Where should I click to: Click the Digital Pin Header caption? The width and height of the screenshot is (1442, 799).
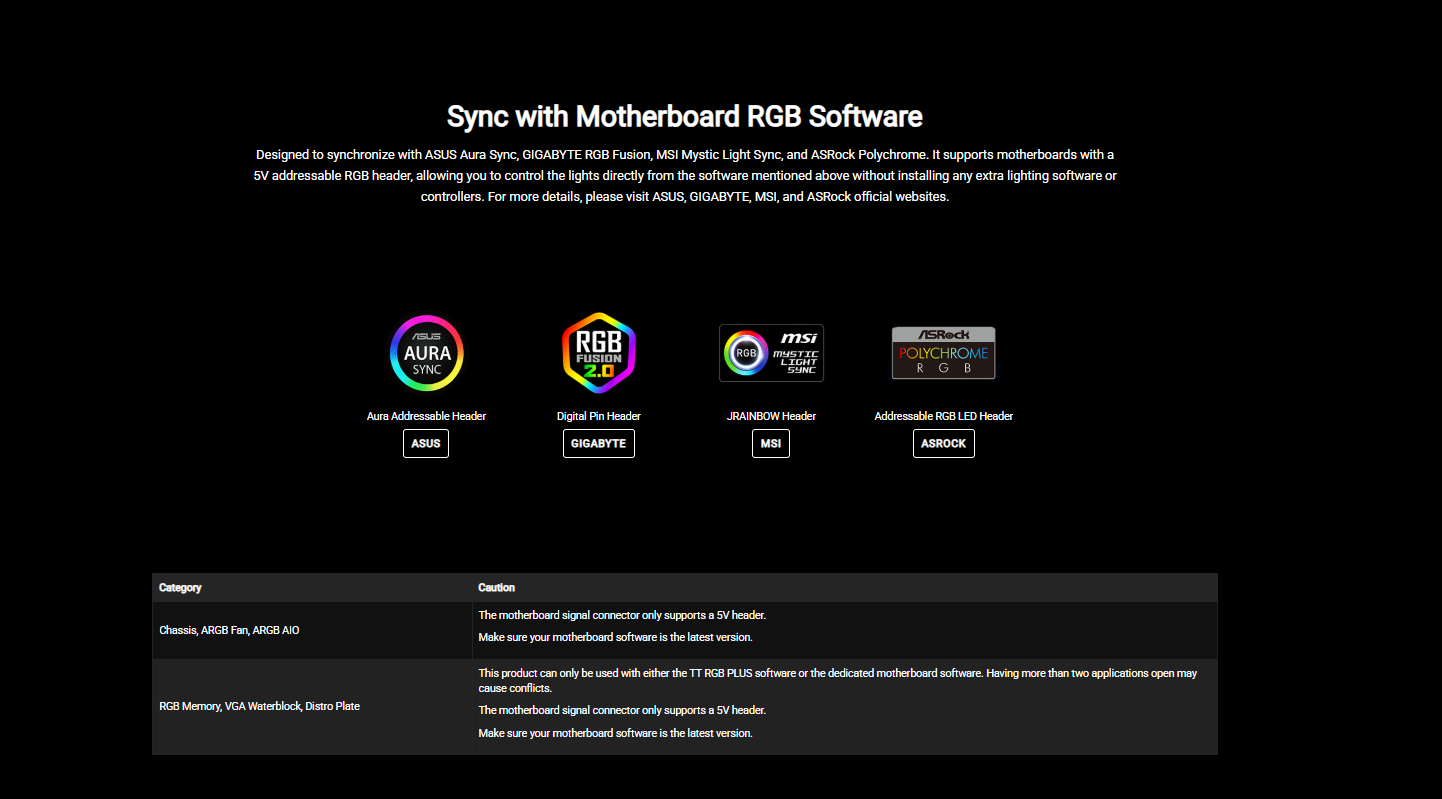pyautogui.click(x=598, y=416)
